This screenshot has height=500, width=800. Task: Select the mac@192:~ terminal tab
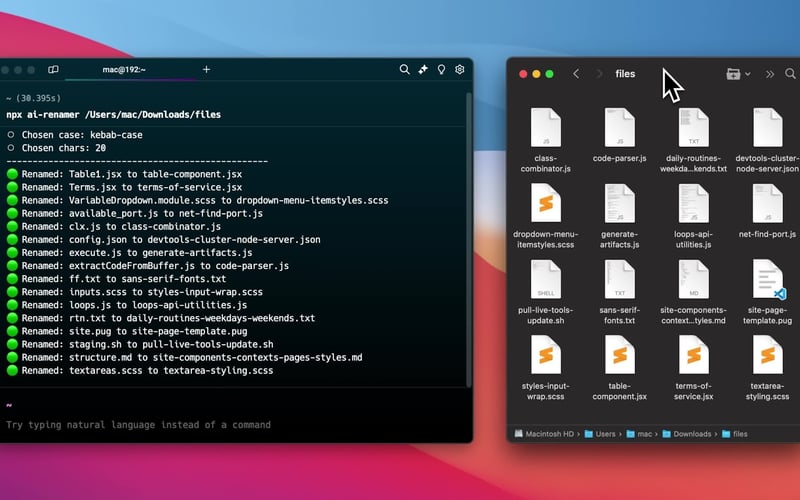click(x=124, y=69)
